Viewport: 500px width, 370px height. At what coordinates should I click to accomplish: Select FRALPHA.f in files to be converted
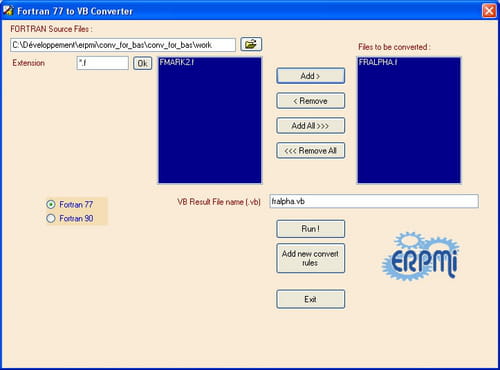pos(378,62)
